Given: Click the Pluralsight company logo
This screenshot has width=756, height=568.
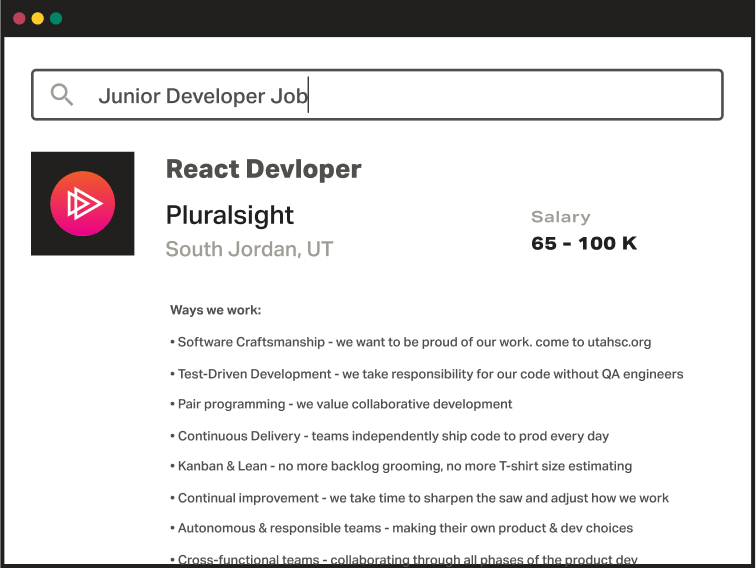Looking at the screenshot, I should point(82,203).
